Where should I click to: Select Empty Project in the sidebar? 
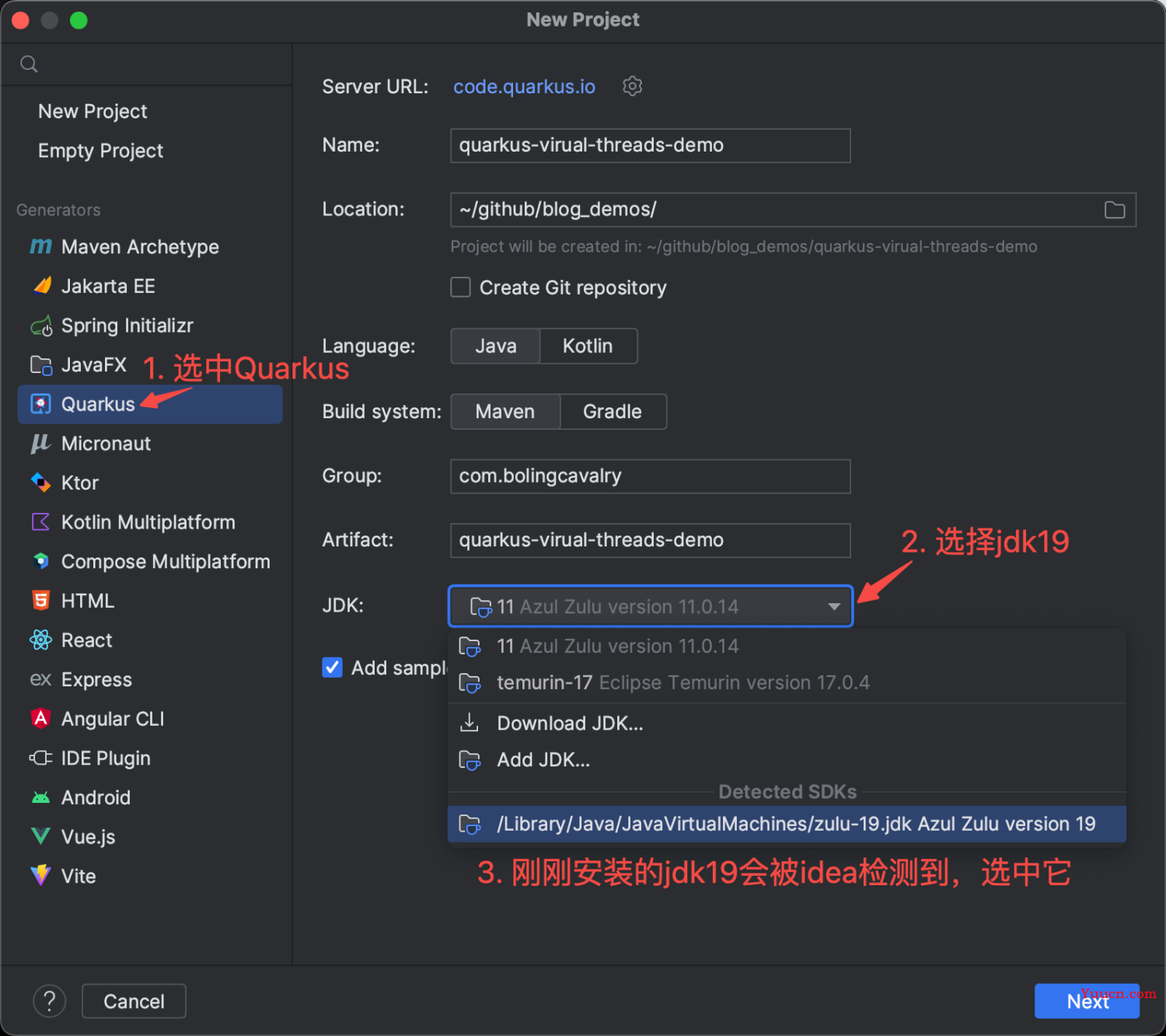click(100, 151)
